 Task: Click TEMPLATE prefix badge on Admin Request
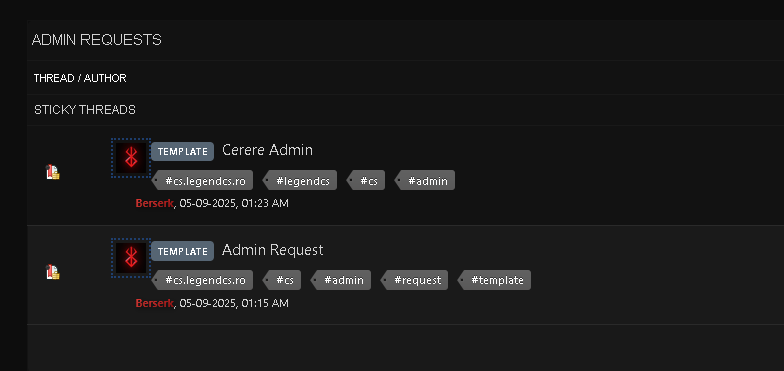coord(182,252)
